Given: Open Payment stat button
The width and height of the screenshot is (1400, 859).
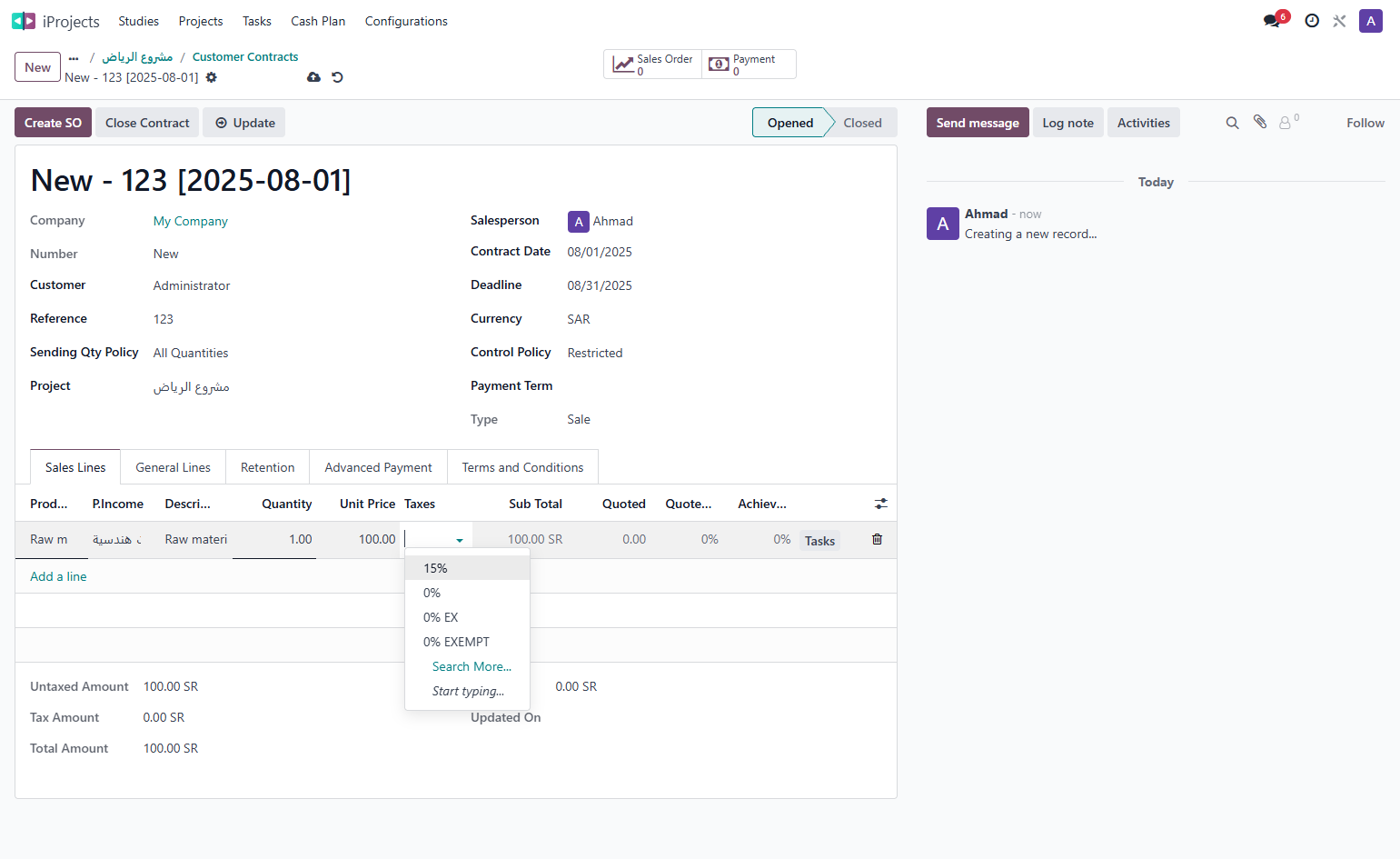Looking at the screenshot, I should click(x=749, y=65).
